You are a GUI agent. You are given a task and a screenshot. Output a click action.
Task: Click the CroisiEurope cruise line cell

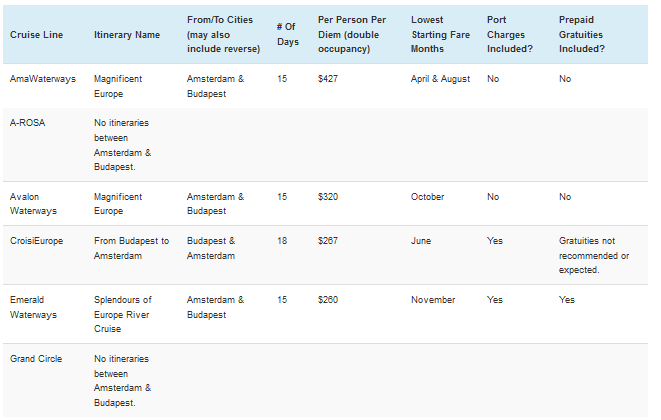[36, 241]
